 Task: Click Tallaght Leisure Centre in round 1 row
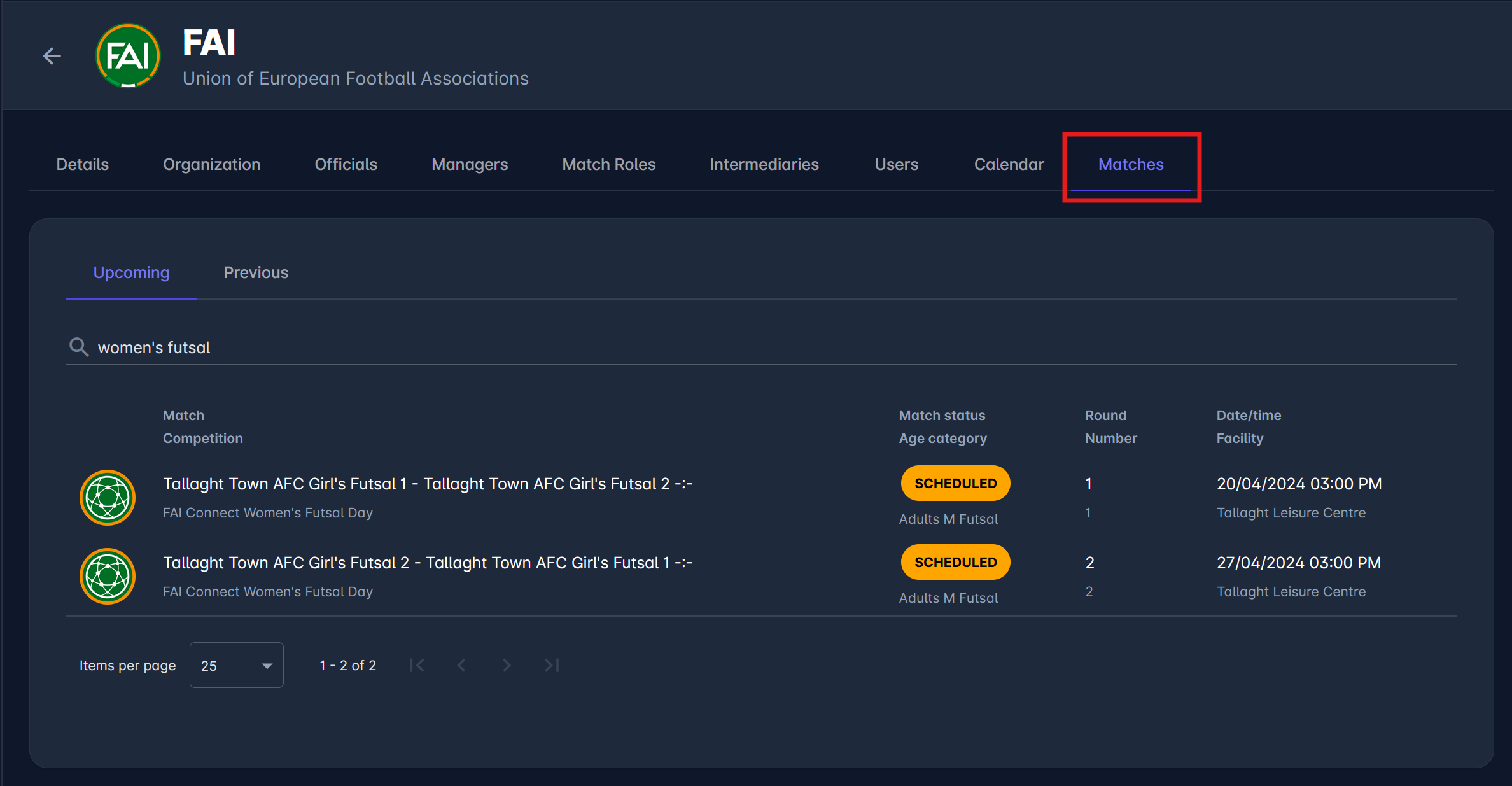(x=1291, y=513)
